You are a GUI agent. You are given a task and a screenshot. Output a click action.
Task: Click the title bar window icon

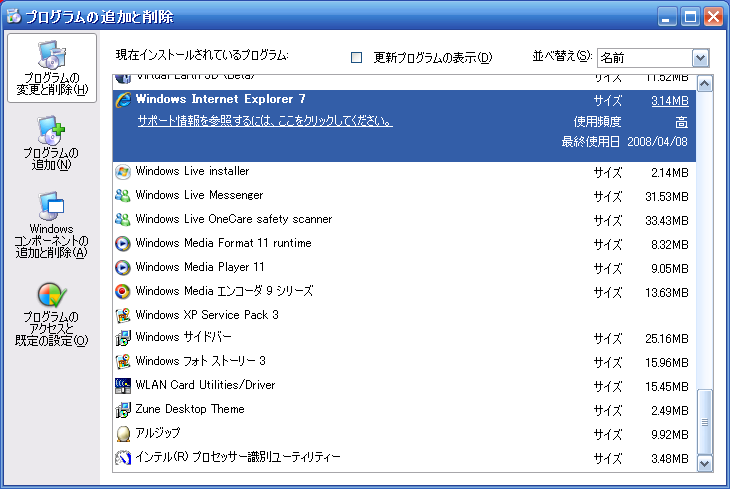click(14, 16)
